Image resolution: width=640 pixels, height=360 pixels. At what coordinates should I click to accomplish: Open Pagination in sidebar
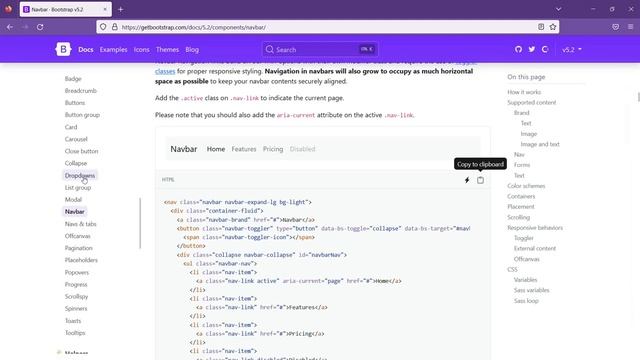(x=78, y=248)
